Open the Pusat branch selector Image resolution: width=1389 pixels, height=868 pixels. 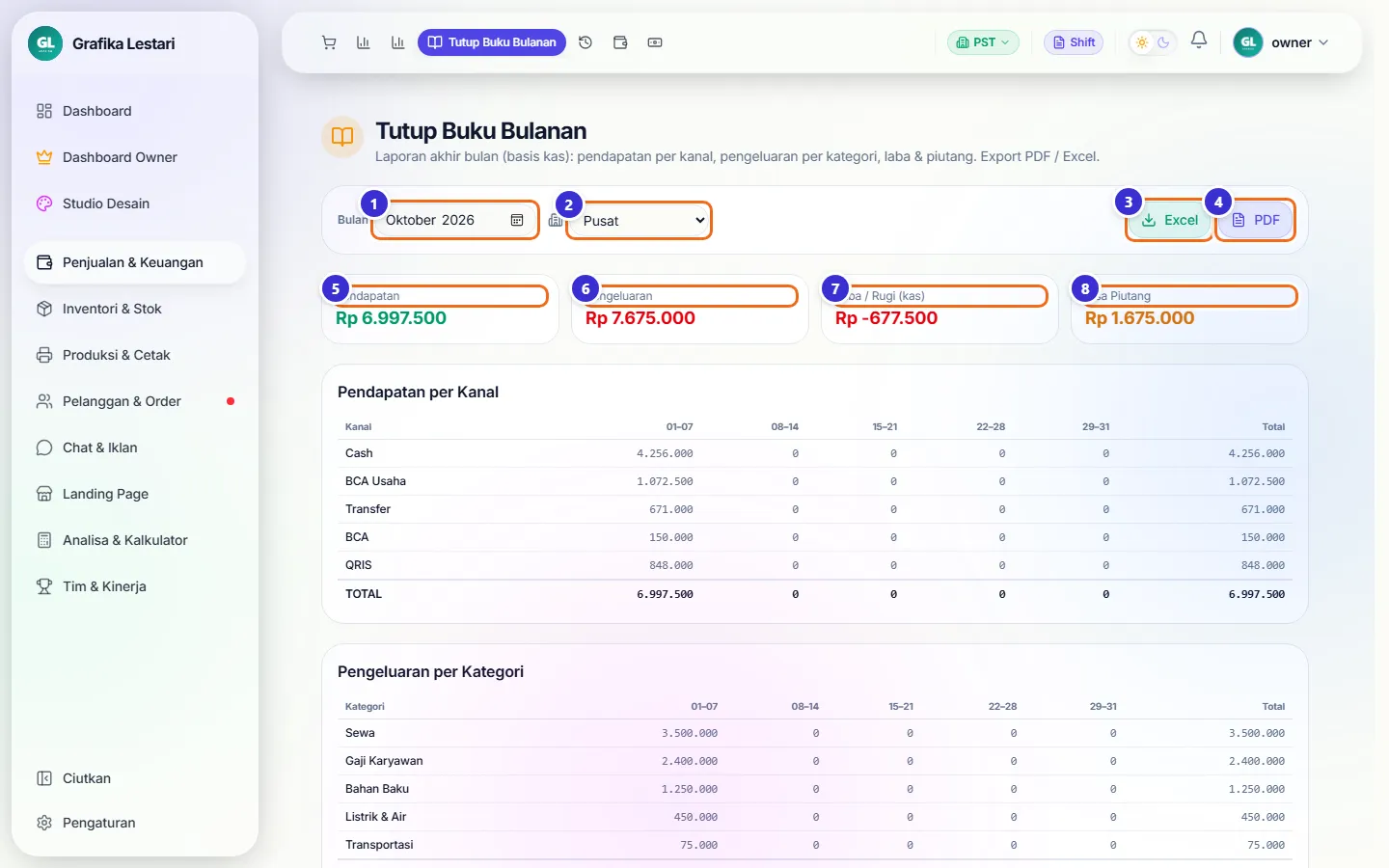coord(640,221)
